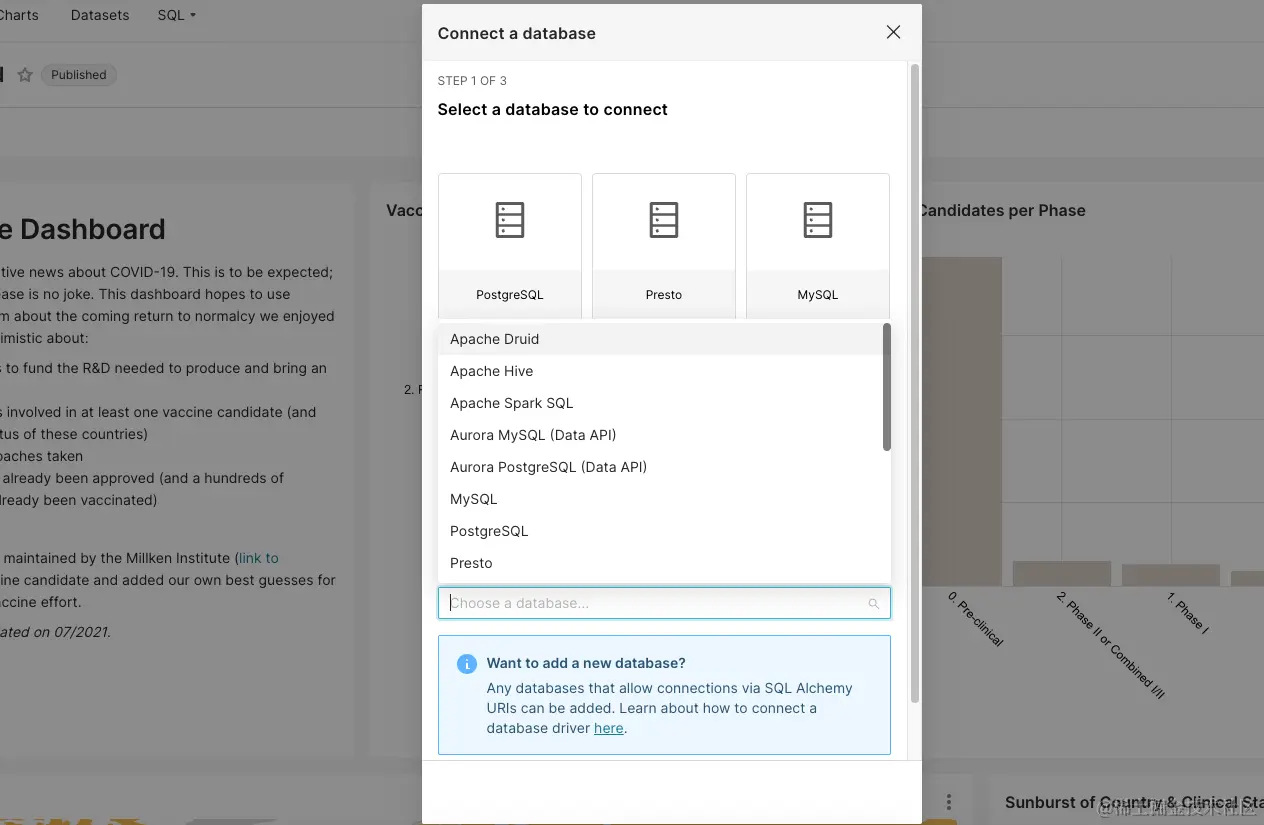Image resolution: width=1264 pixels, height=825 pixels.
Task: Open the Milken Institute 'link to' hyperlink
Action: click(x=258, y=558)
